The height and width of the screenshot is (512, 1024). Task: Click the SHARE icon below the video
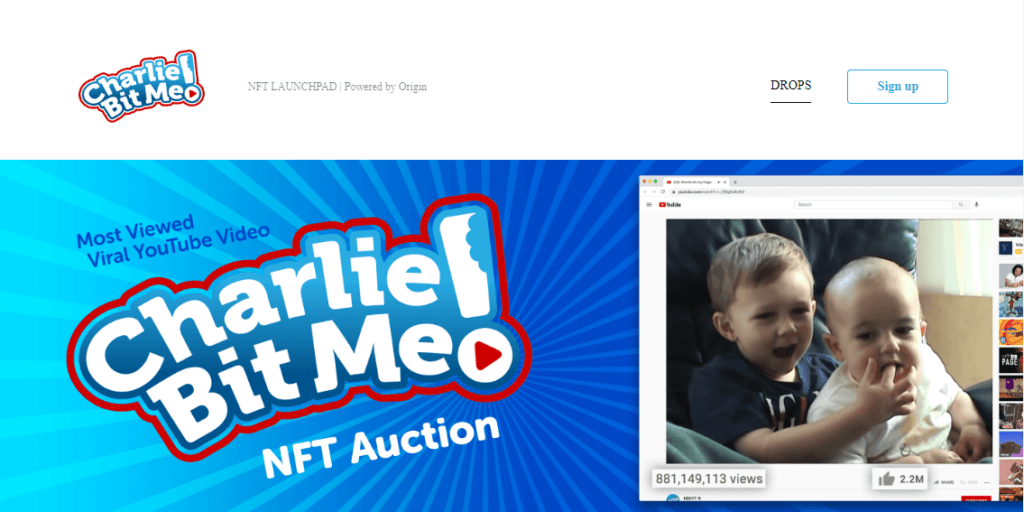938,482
